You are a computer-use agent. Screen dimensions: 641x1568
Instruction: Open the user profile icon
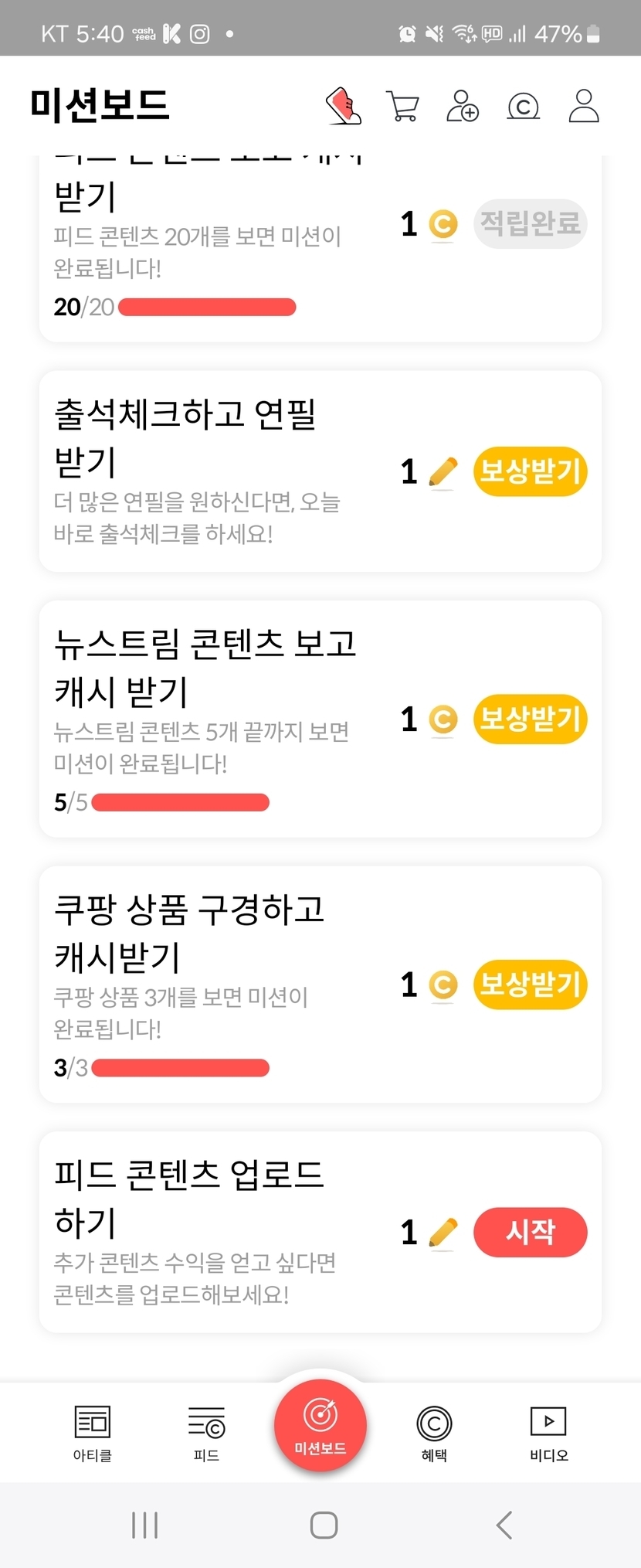click(x=584, y=106)
